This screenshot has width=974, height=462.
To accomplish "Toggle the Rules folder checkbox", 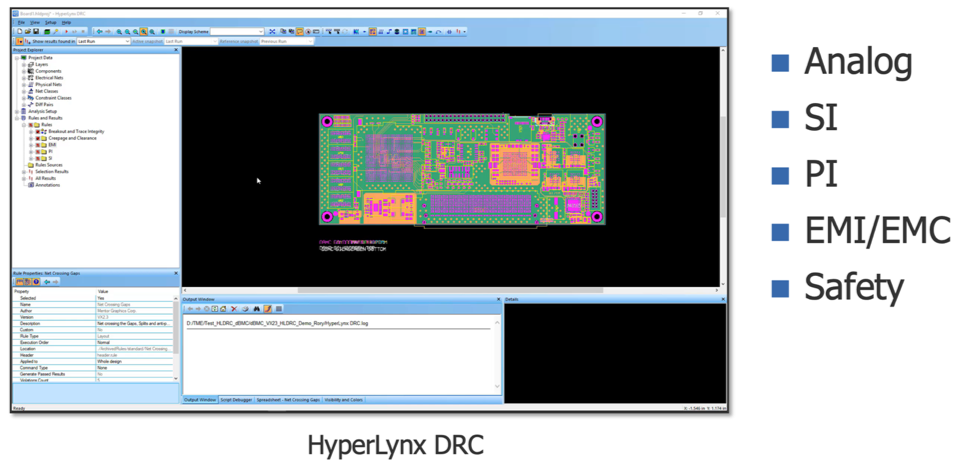I will [30, 125].
